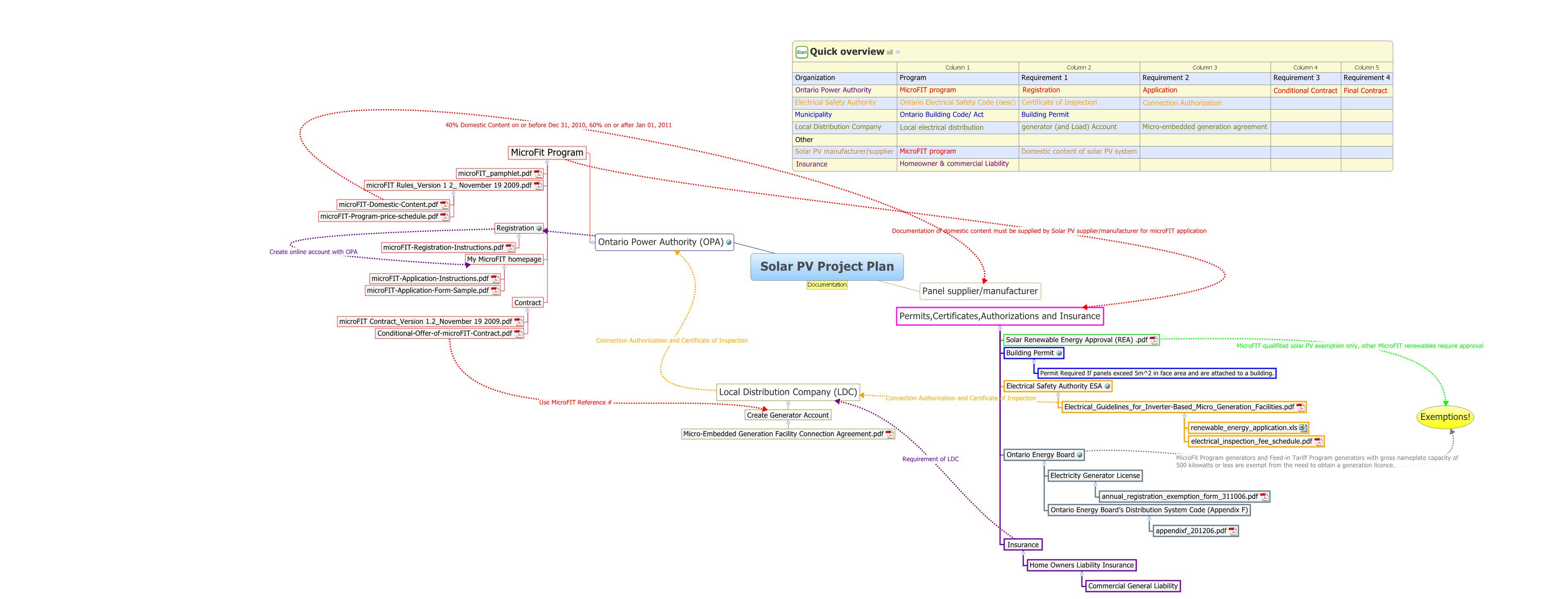Open PDF icon on microFIT-Application-Form-Sample.pdf
The width and height of the screenshot is (1568, 599).
495,291
